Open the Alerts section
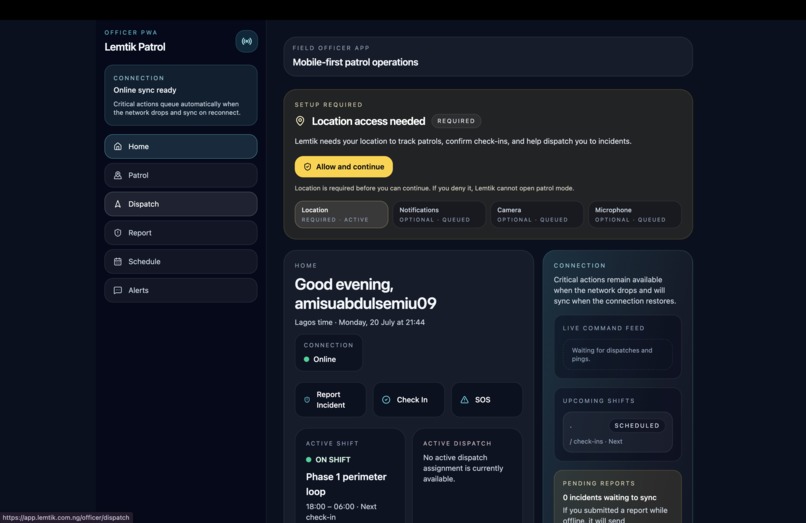 click(x=181, y=291)
